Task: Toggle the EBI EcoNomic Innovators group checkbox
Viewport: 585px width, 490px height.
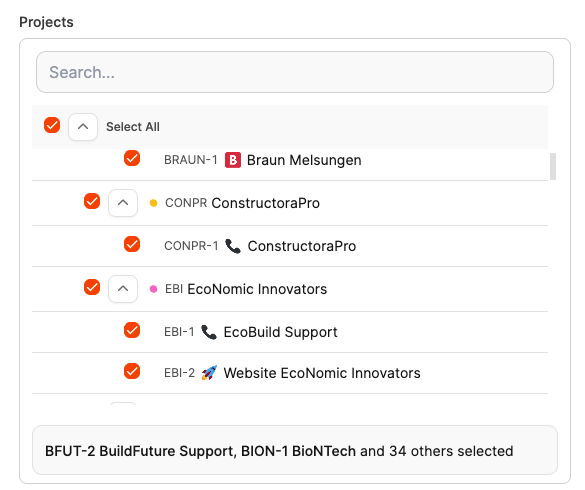Action: [x=92, y=287]
